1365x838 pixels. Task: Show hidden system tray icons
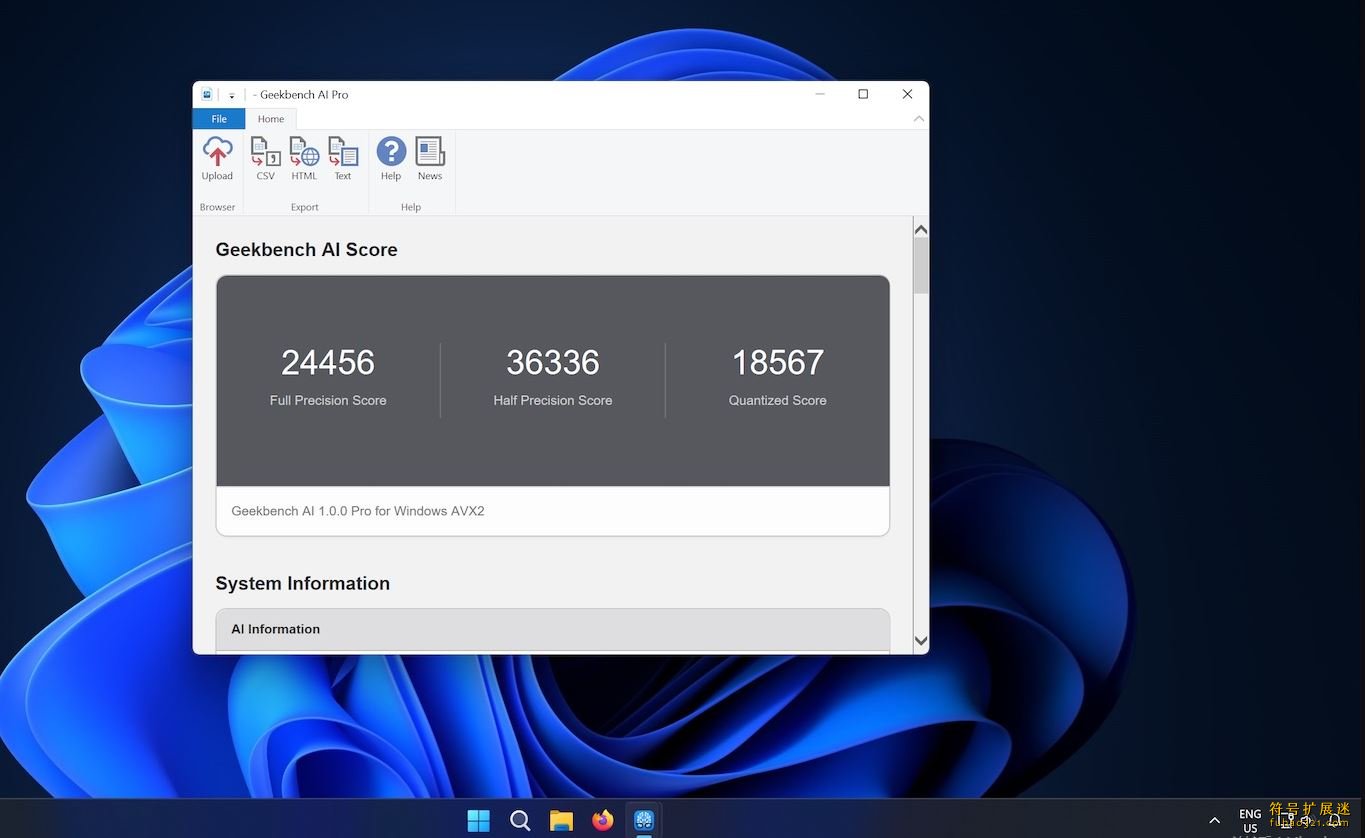1214,821
